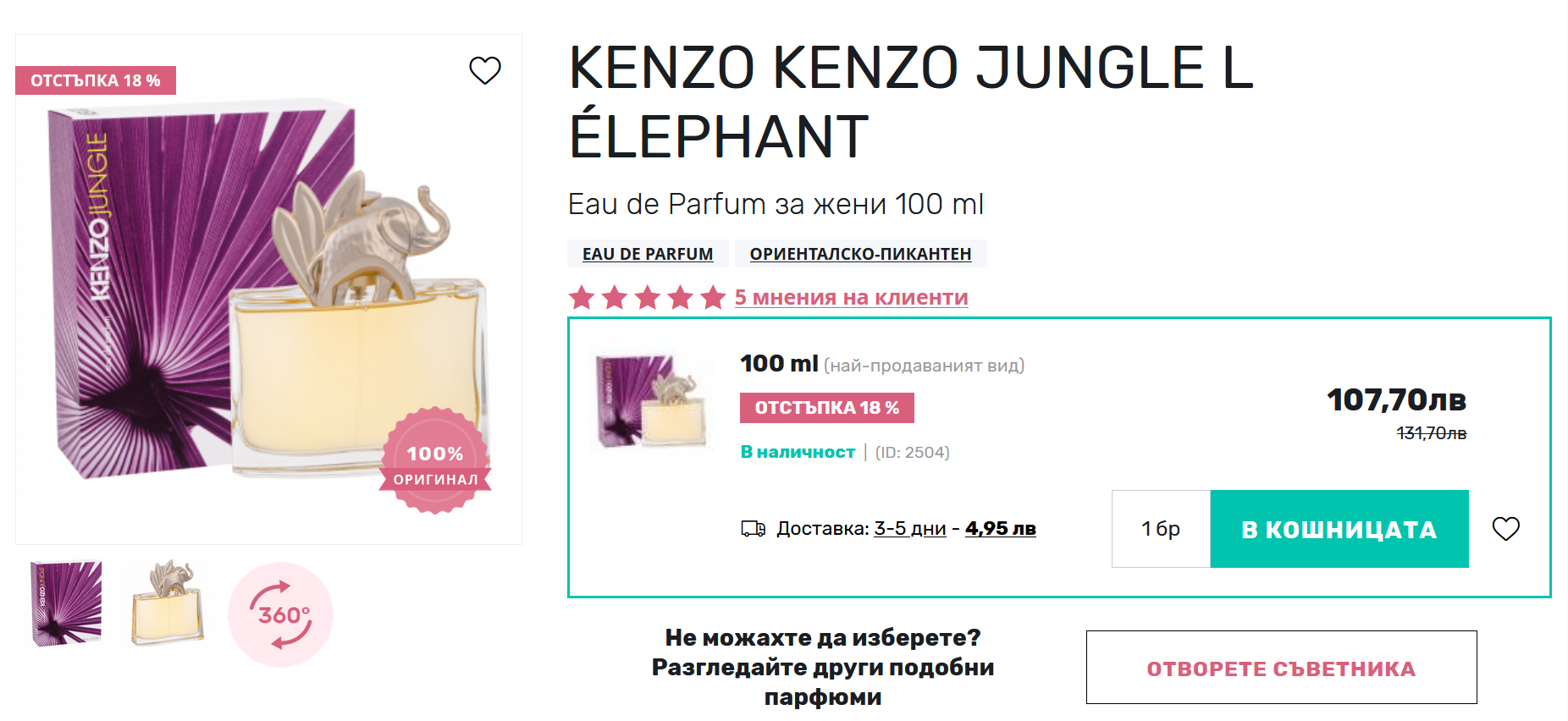Add product image to wishlist heart

click(x=485, y=70)
